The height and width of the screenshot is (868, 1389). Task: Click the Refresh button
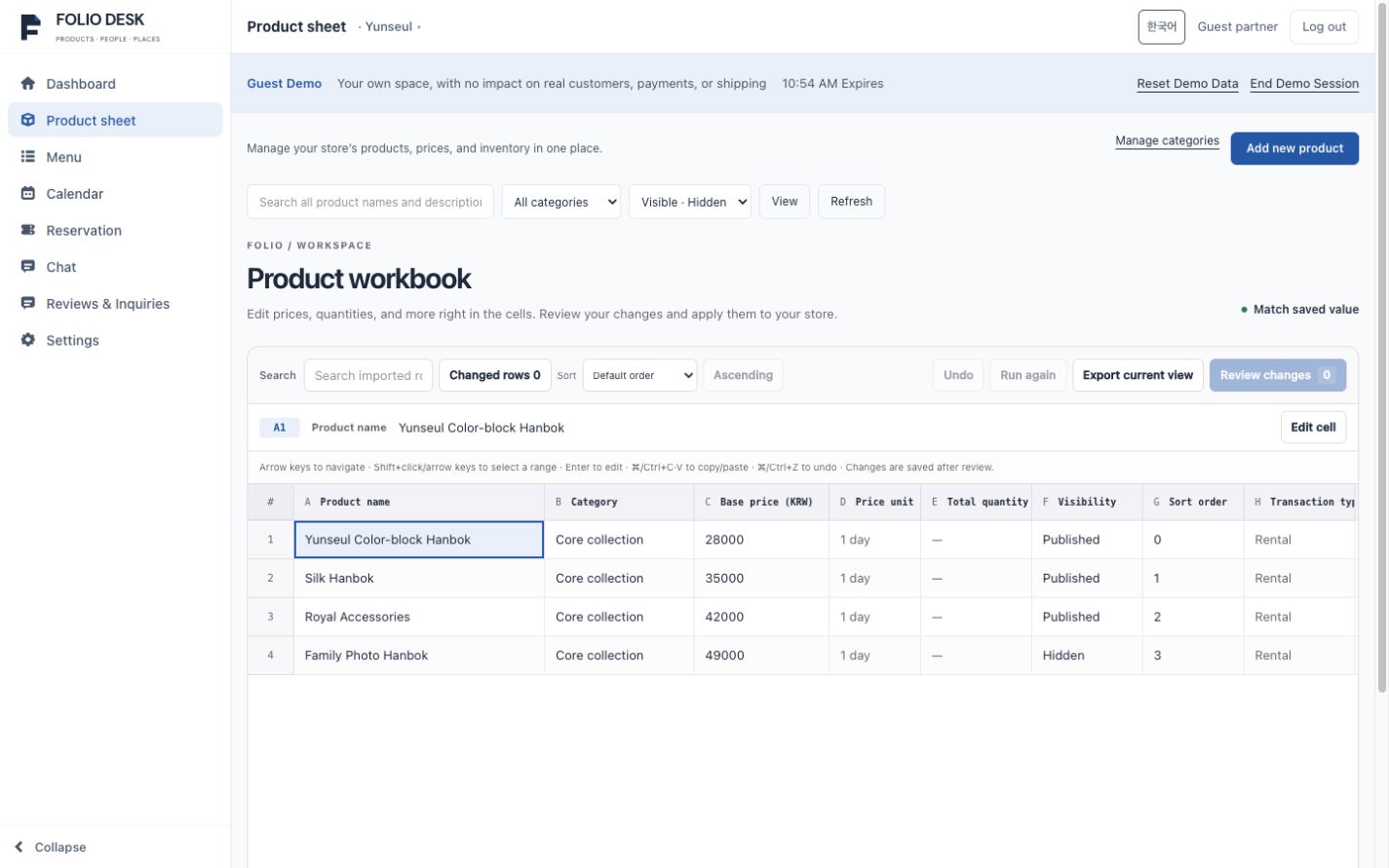851,202
